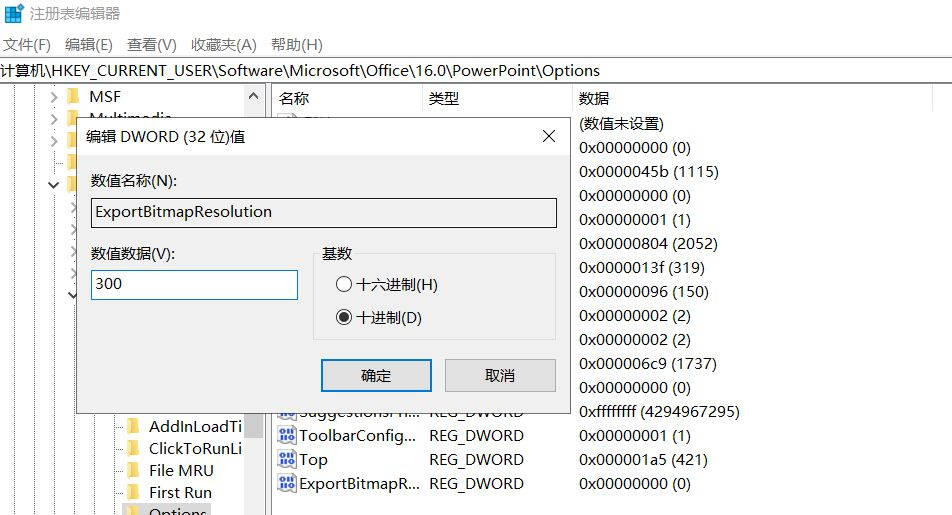Click the MSF folder icon

(x=73, y=96)
